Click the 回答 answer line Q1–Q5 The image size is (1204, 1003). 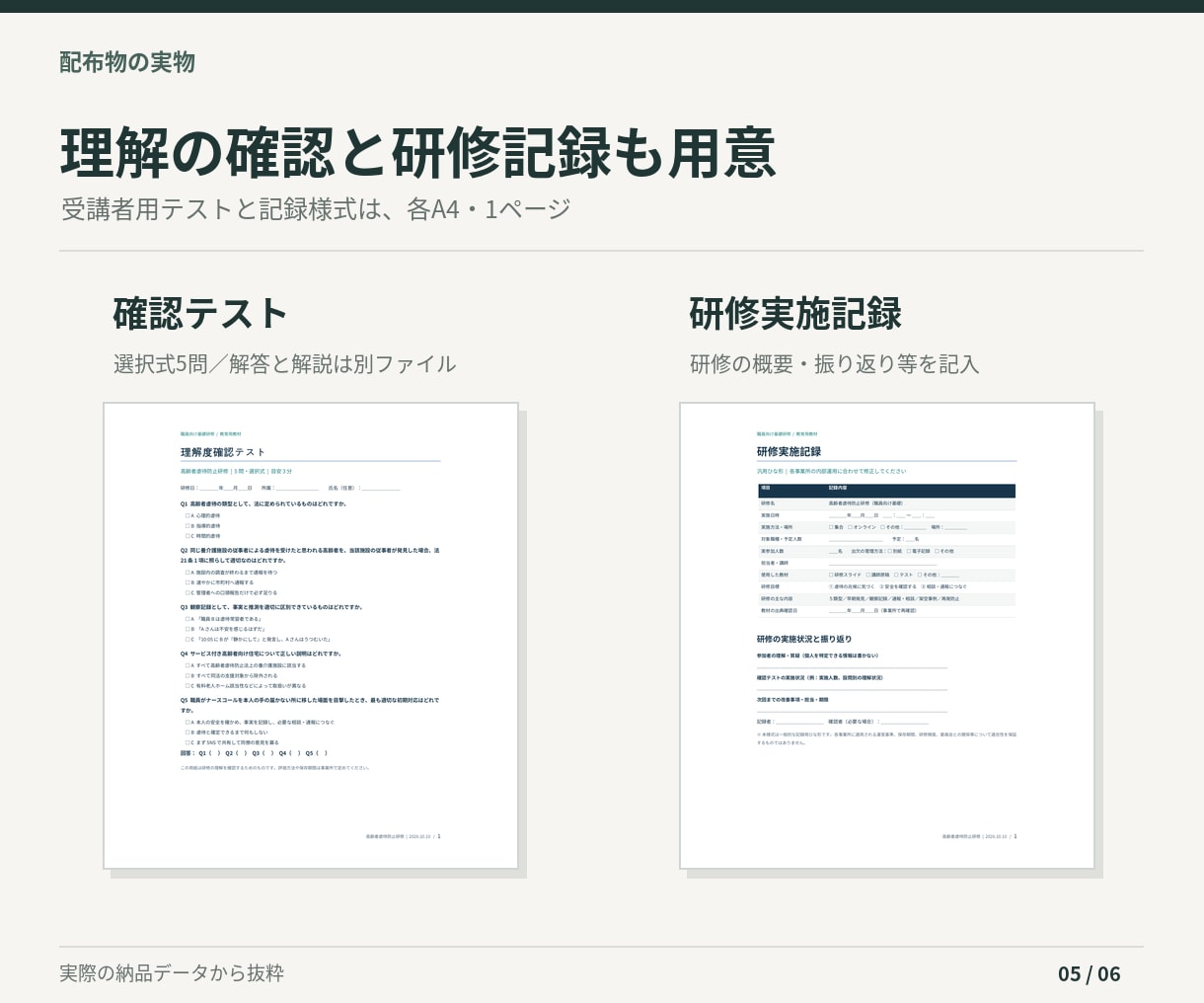pyautogui.click(x=255, y=752)
